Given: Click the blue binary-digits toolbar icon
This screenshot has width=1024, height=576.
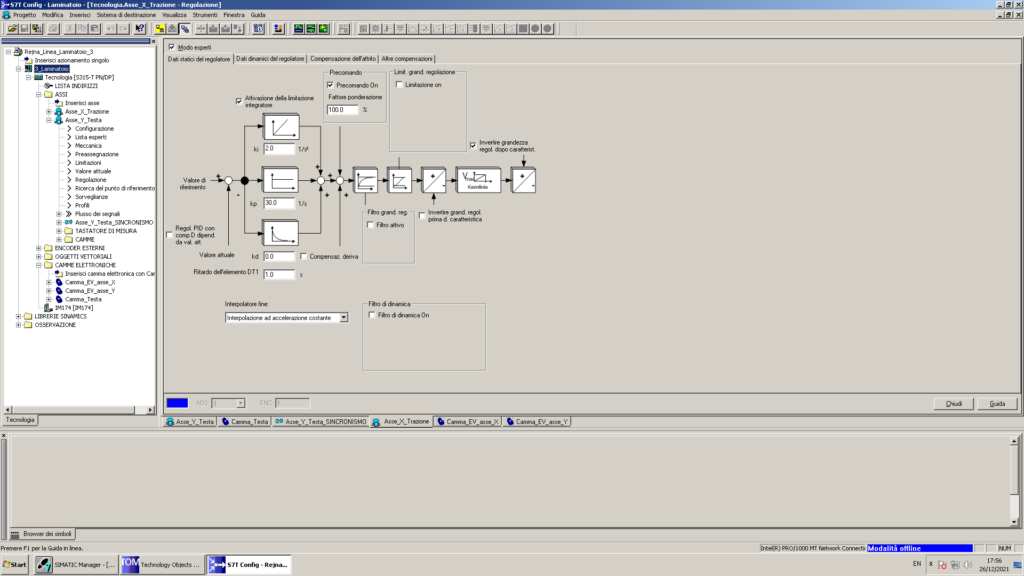Looking at the screenshot, I should (258, 29).
